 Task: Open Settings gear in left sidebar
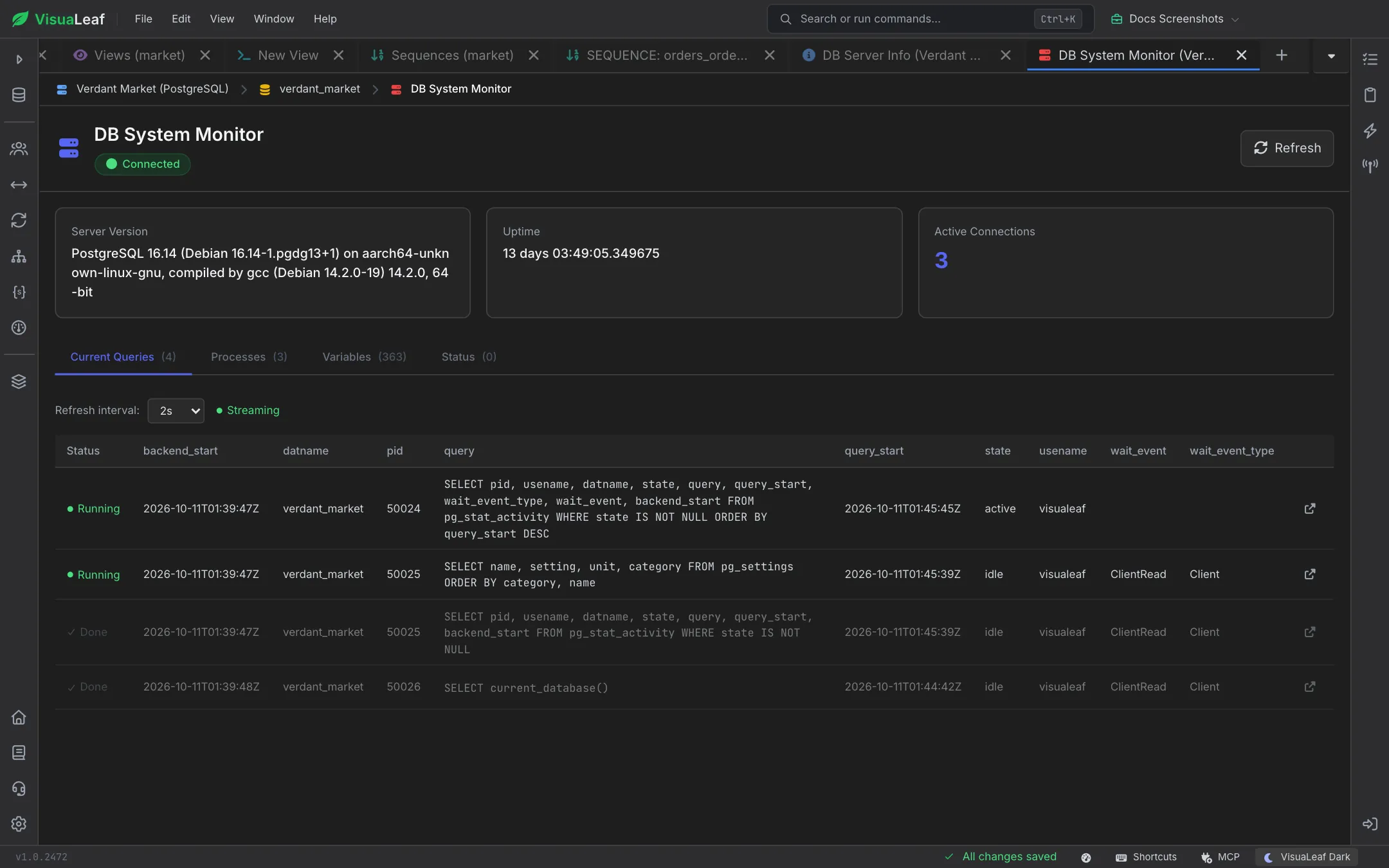(x=19, y=824)
